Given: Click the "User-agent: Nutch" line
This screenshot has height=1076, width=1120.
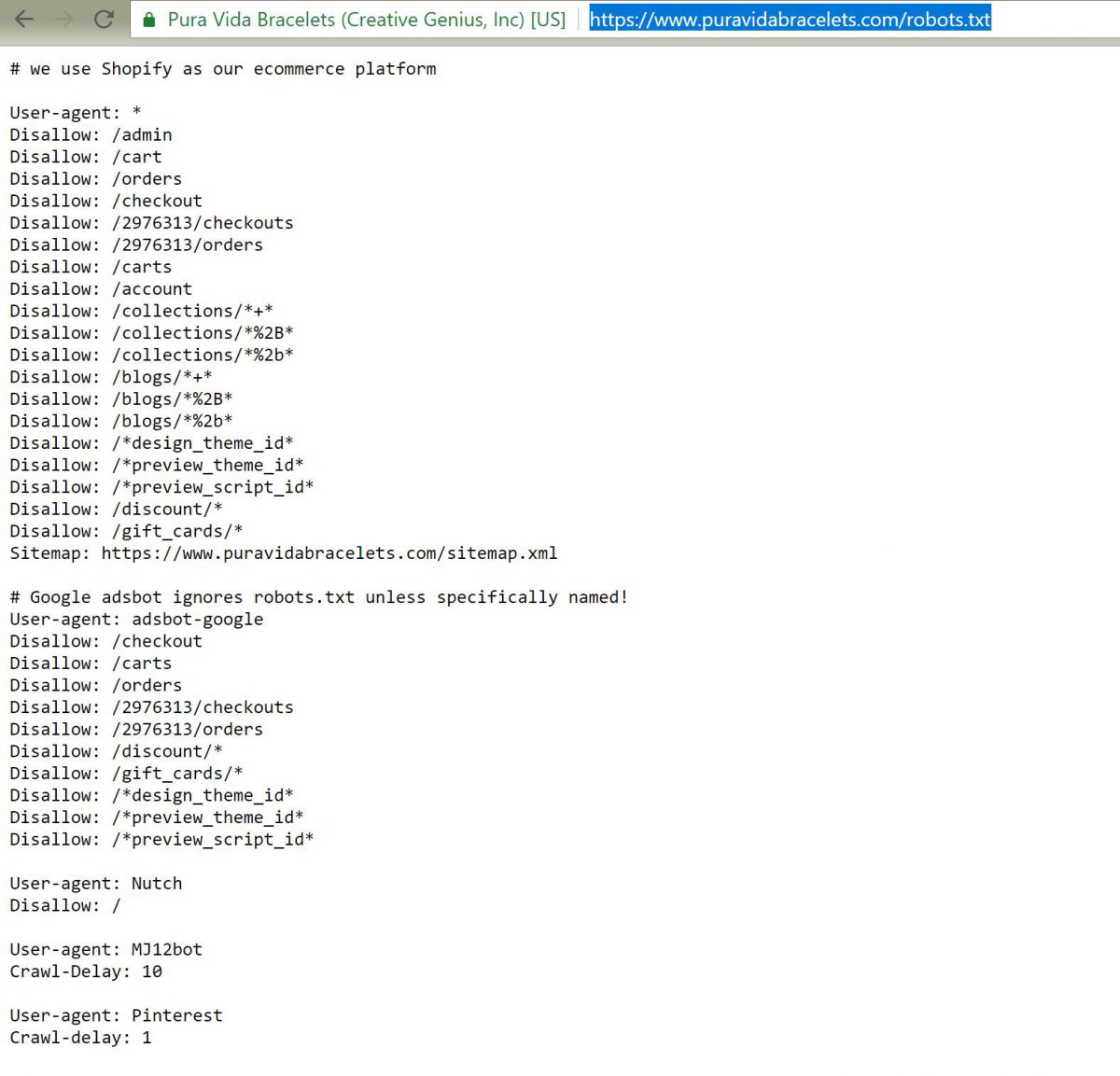Looking at the screenshot, I should [x=96, y=884].
